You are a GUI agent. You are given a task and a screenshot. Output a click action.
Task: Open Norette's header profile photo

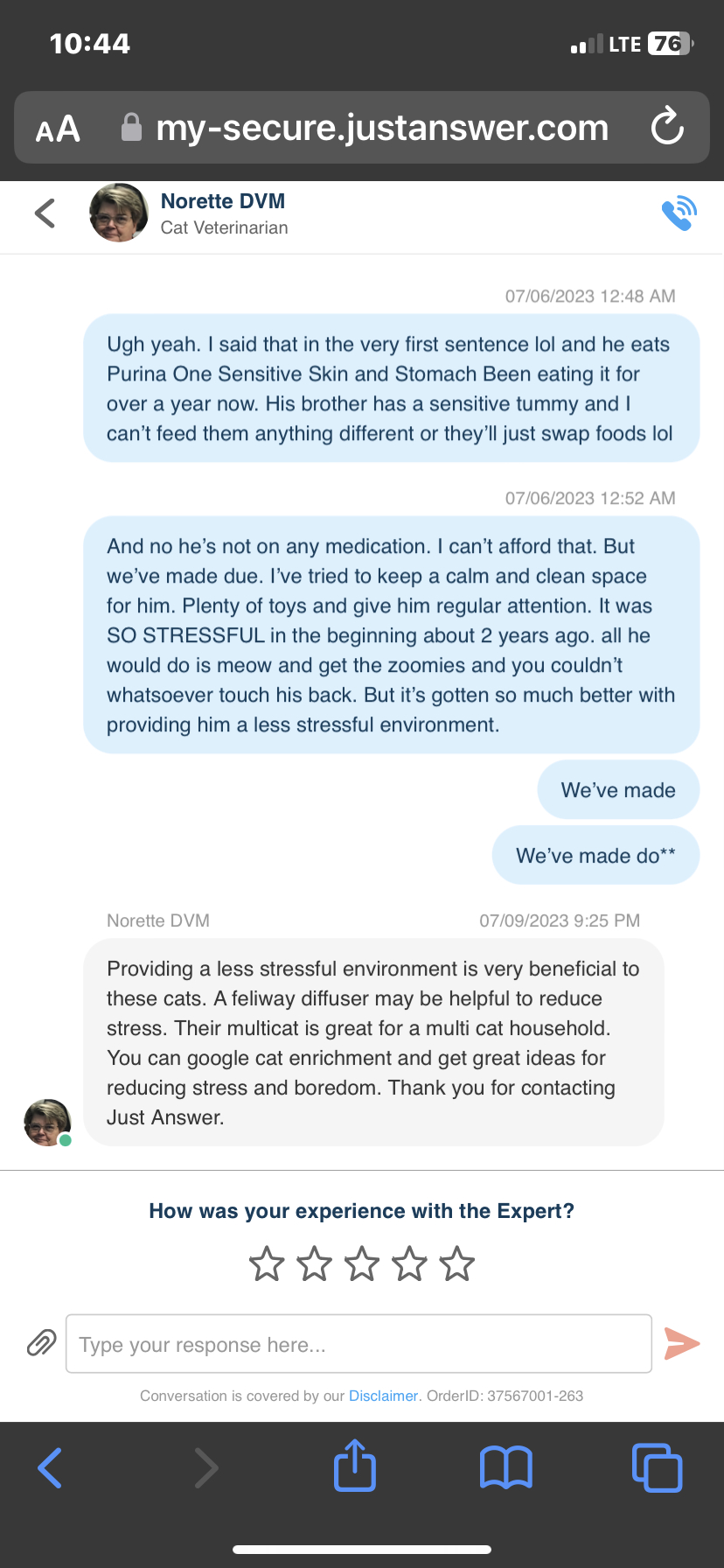click(x=119, y=213)
